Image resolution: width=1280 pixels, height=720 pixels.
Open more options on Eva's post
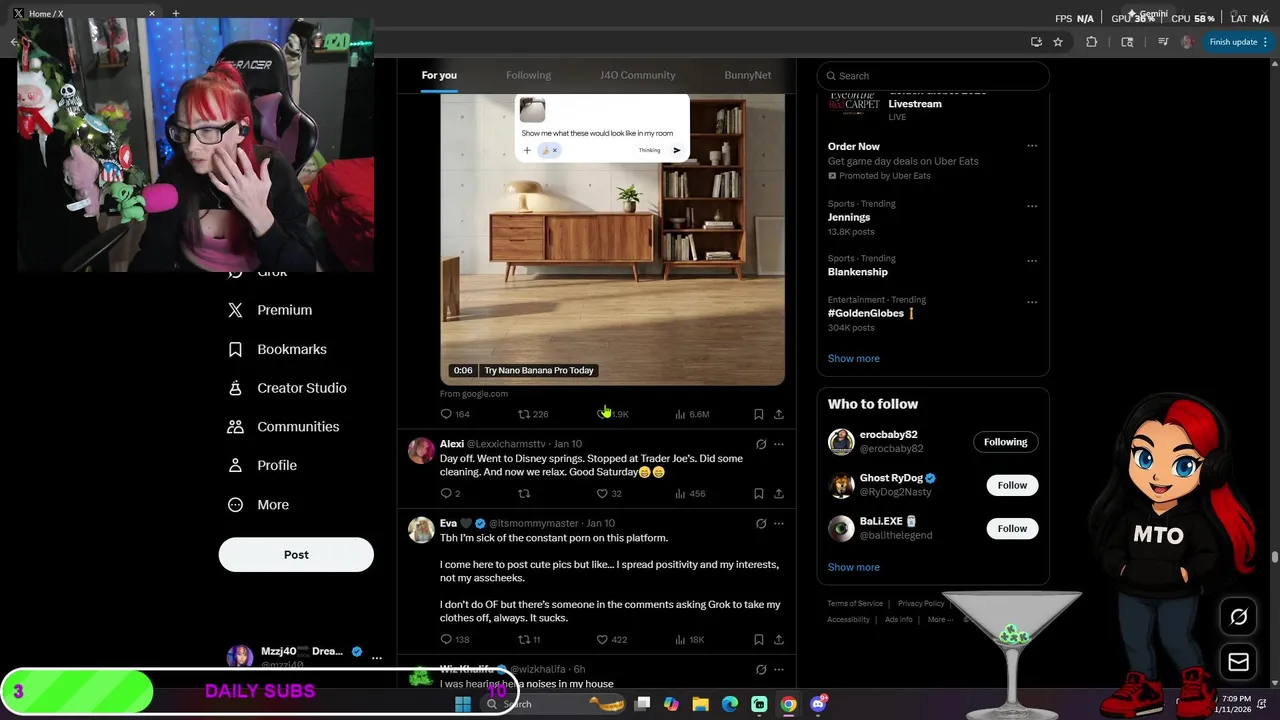779,523
